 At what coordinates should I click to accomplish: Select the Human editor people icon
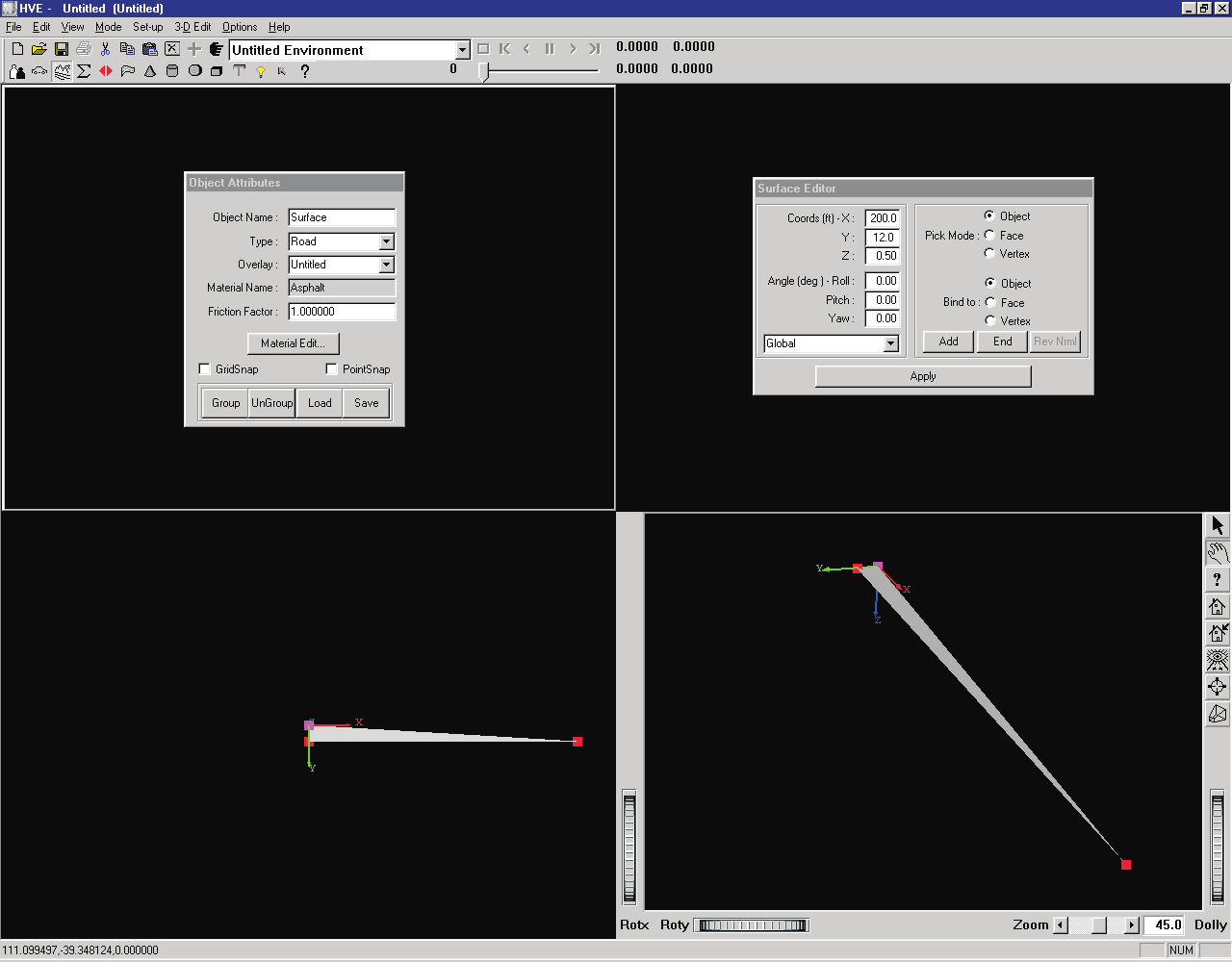click(x=17, y=71)
